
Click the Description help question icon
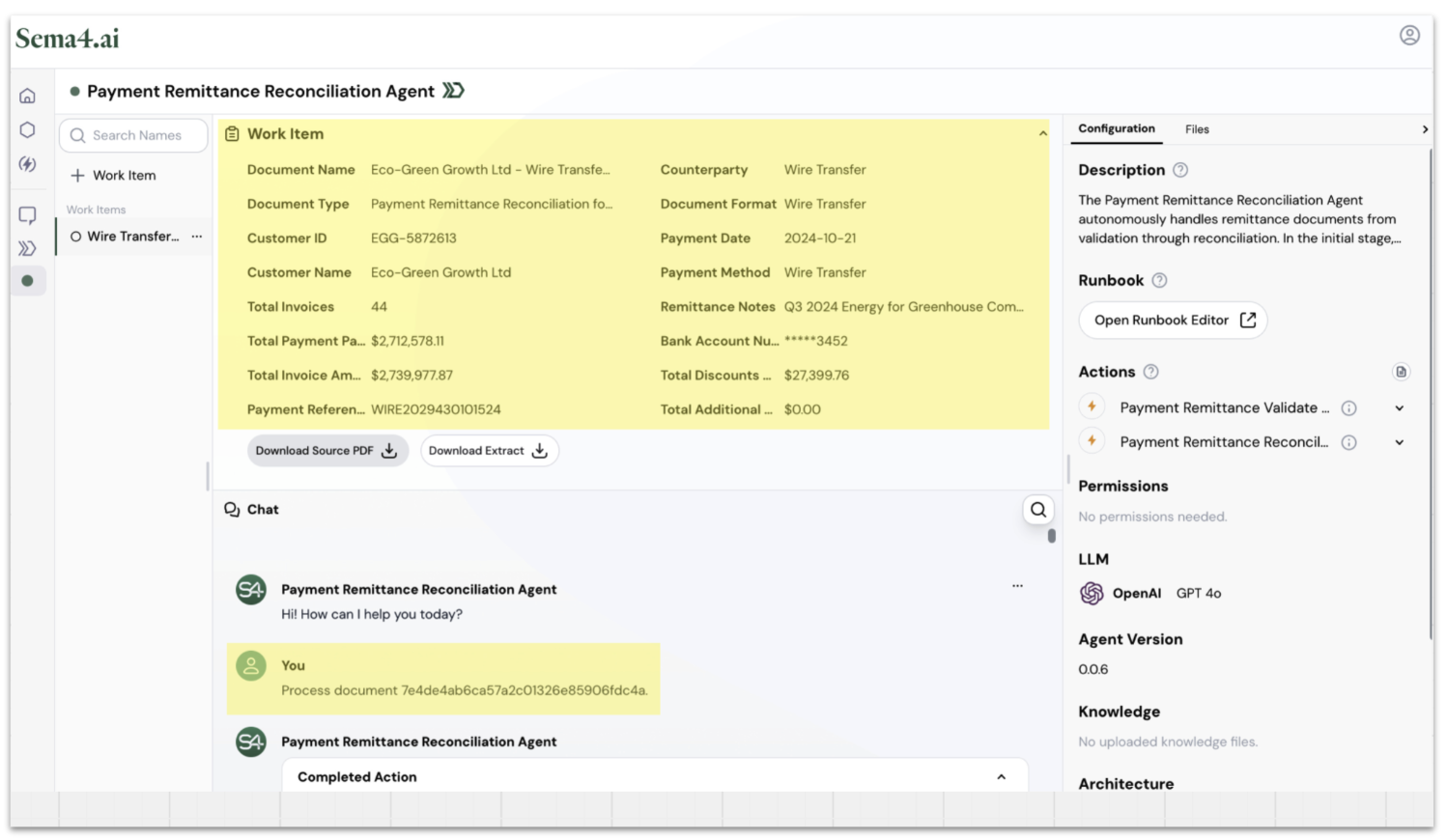(1180, 170)
